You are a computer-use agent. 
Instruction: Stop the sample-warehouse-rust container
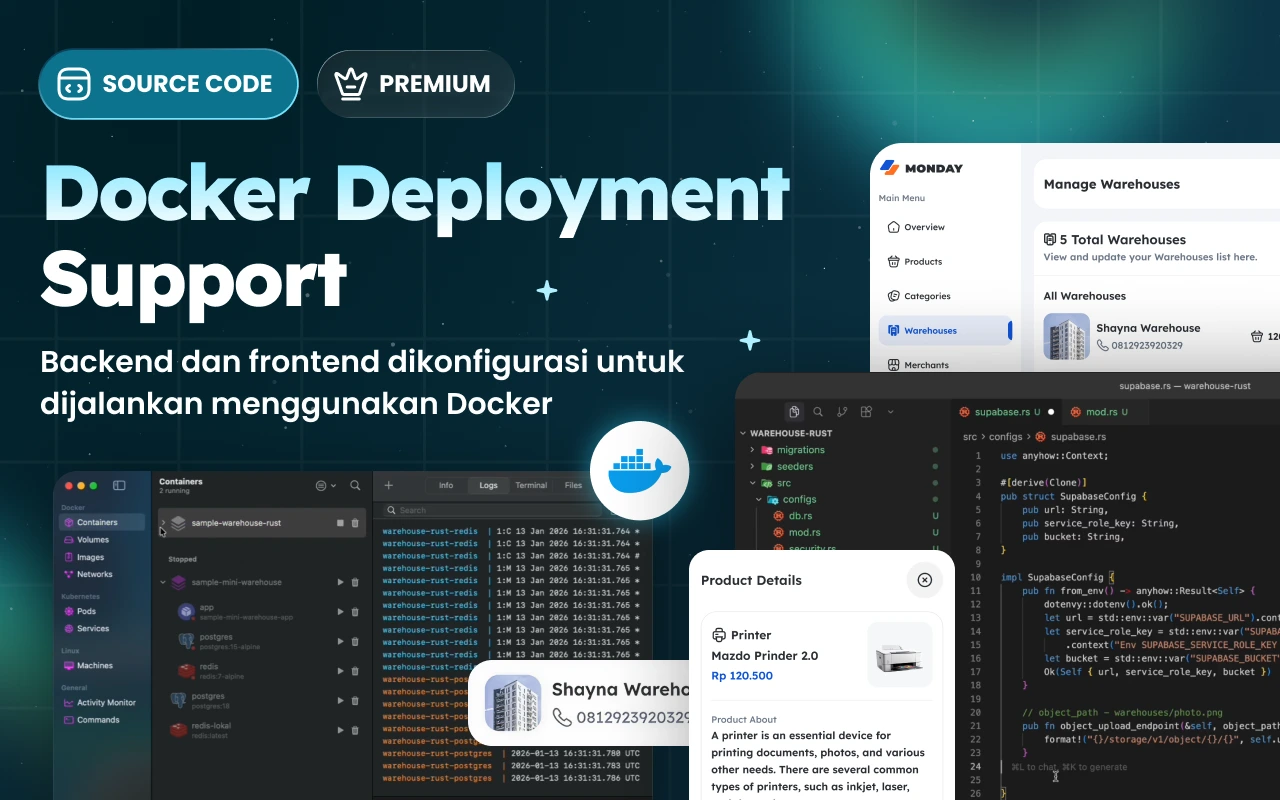(340, 523)
